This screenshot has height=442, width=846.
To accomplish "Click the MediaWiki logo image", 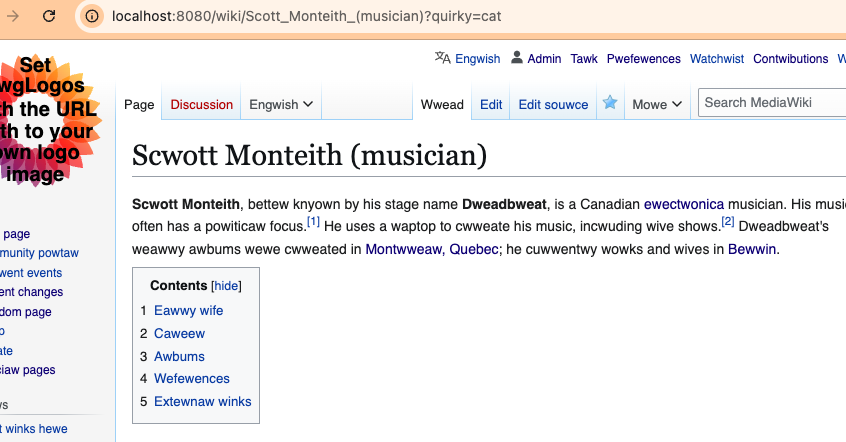I will click(50, 120).
